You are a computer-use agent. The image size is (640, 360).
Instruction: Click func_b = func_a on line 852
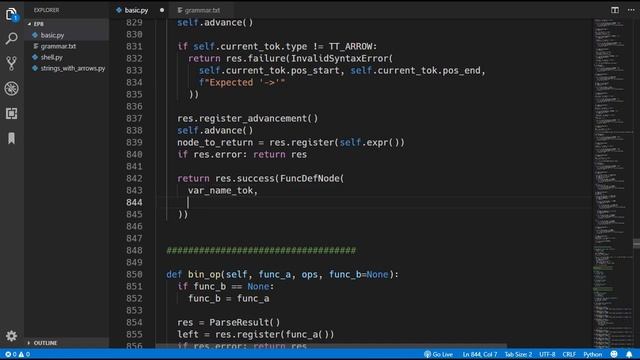[x=229, y=298]
